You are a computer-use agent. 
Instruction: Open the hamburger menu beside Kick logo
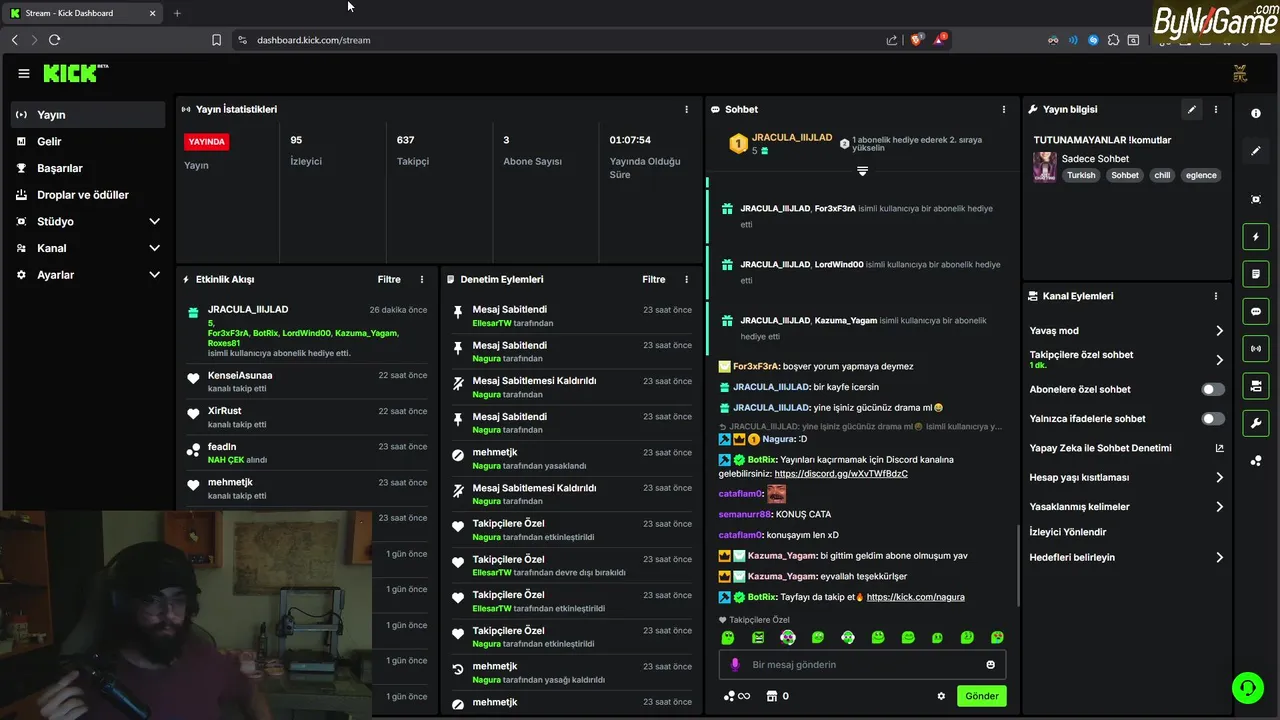click(x=23, y=73)
